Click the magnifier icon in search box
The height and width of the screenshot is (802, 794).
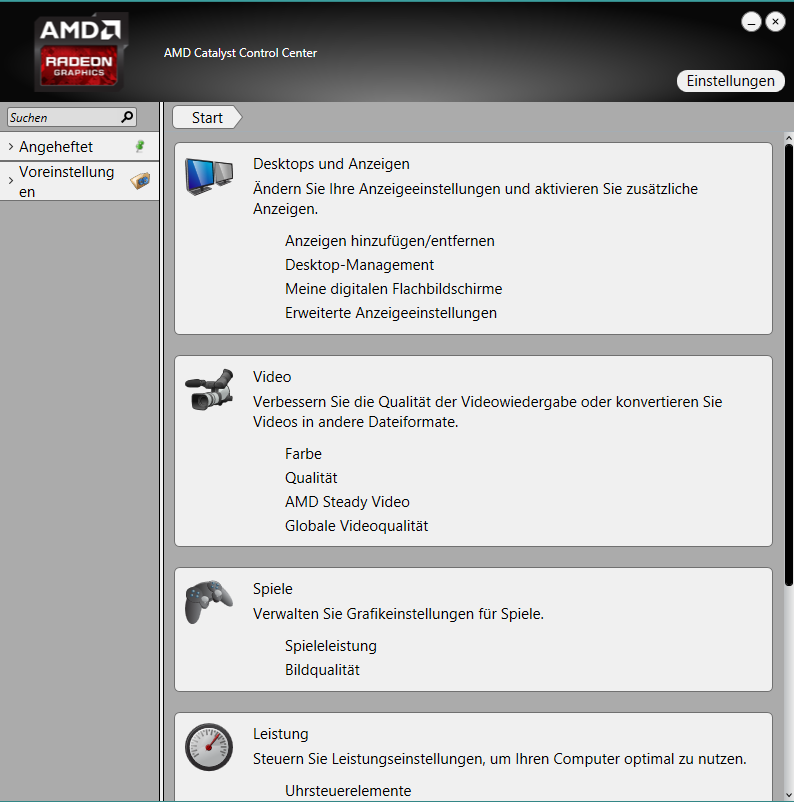click(x=127, y=117)
